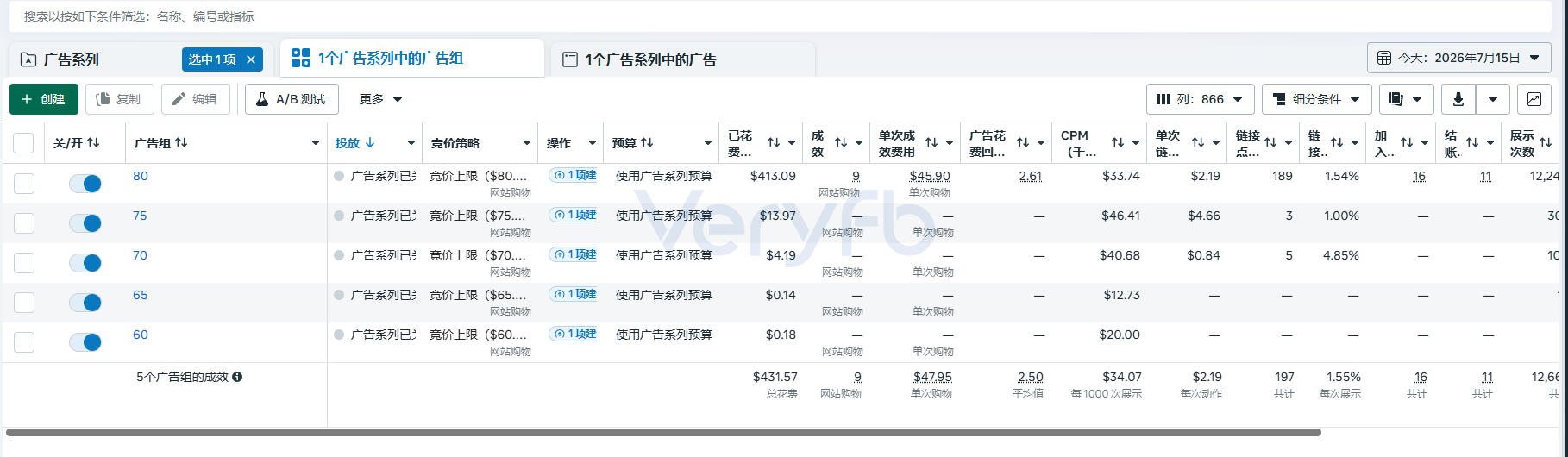Turn off ad set 75 toggle
Image resolution: width=1568 pixels, height=457 pixels.
point(85,223)
